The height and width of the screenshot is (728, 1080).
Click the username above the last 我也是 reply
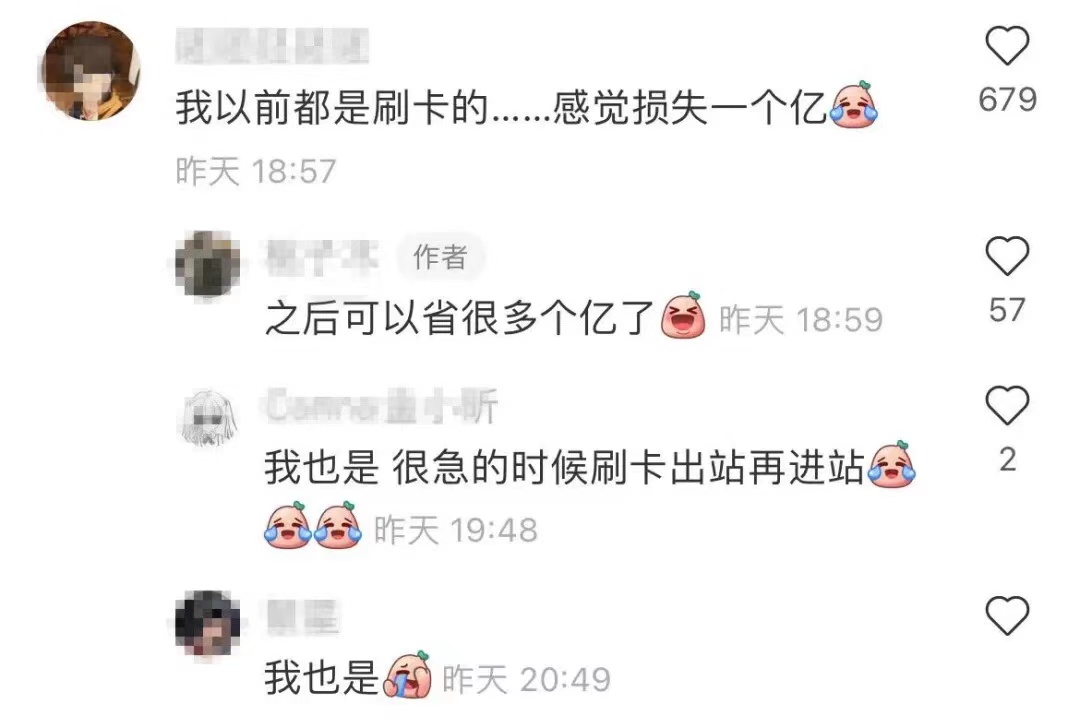[x=302, y=616]
